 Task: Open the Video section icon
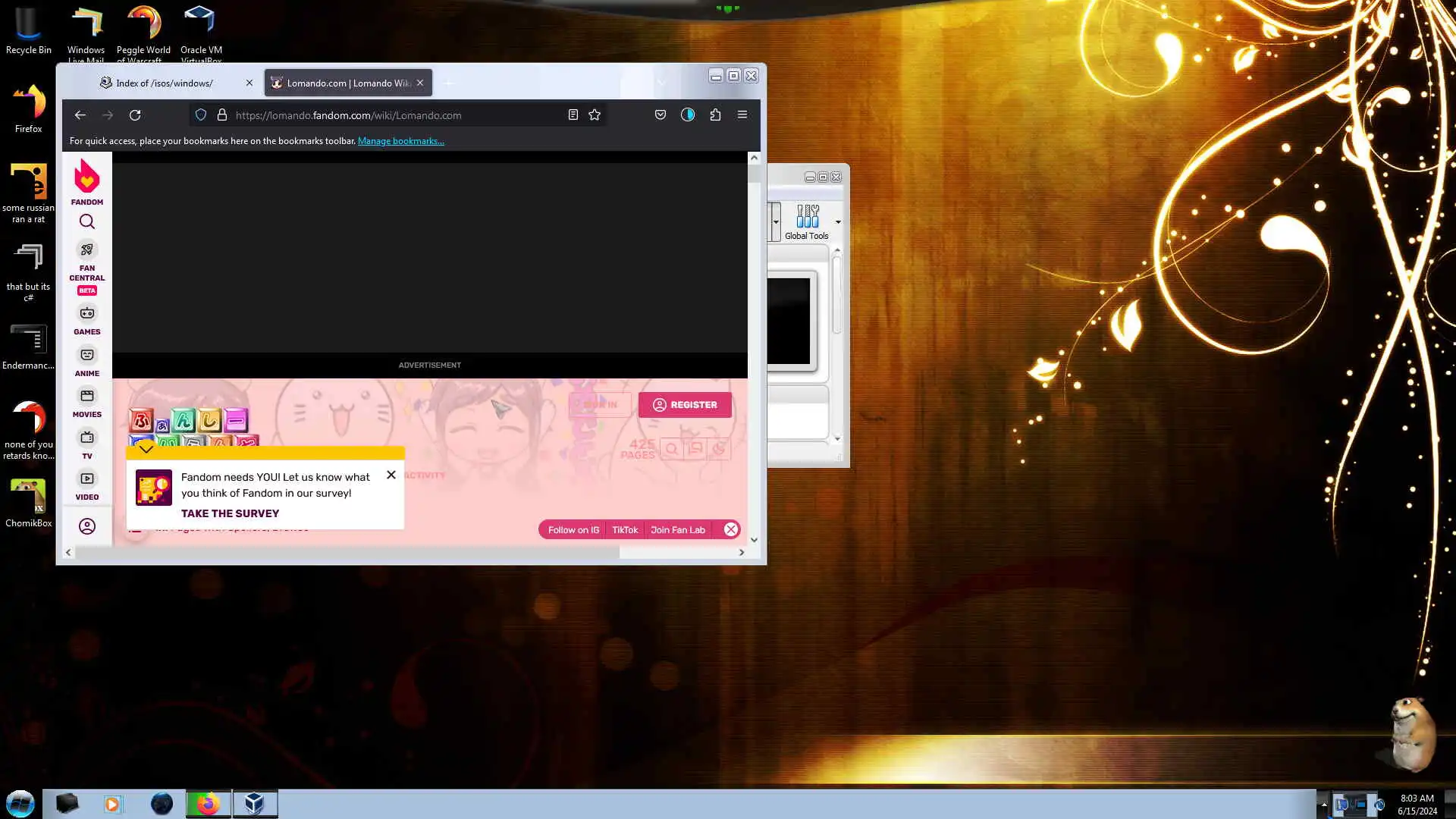(87, 479)
